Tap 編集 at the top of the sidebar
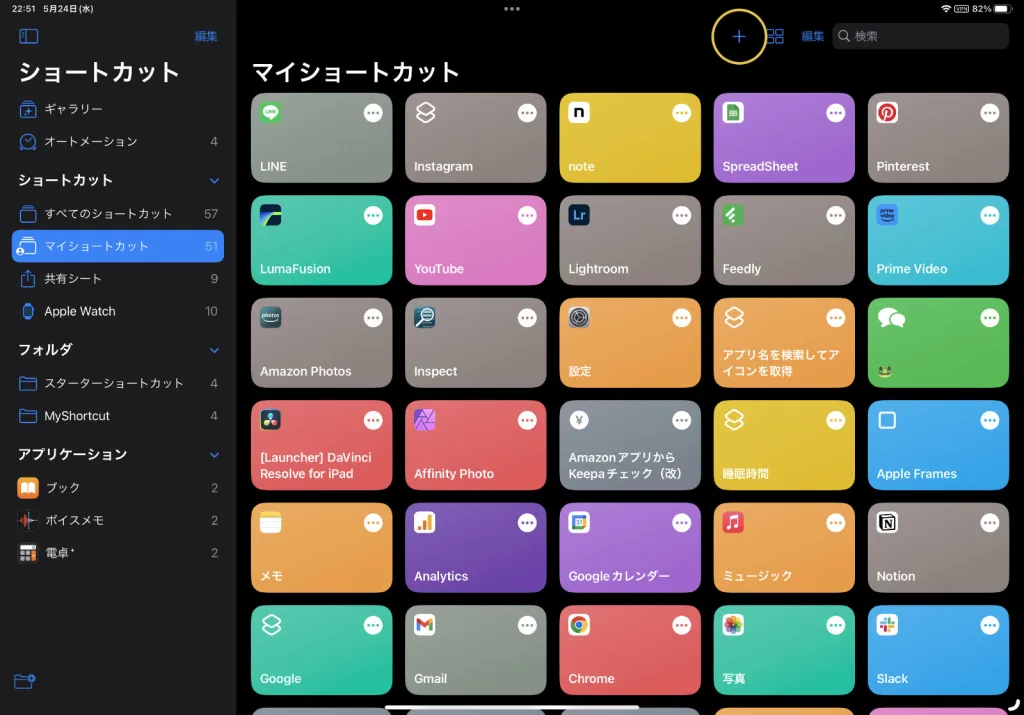The width and height of the screenshot is (1024, 715). pyautogui.click(x=205, y=36)
